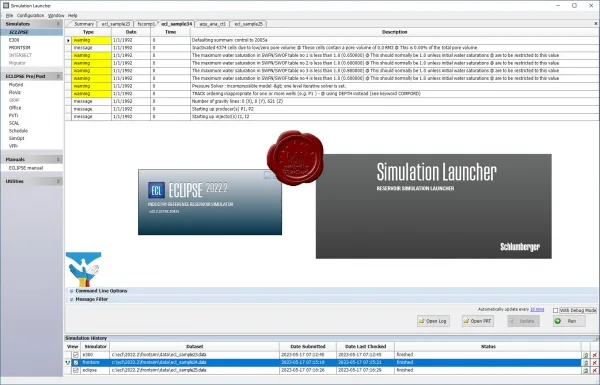Select the 'Defaulting summary control' warning row
The image size is (600, 385).
click(x=331, y=40)
